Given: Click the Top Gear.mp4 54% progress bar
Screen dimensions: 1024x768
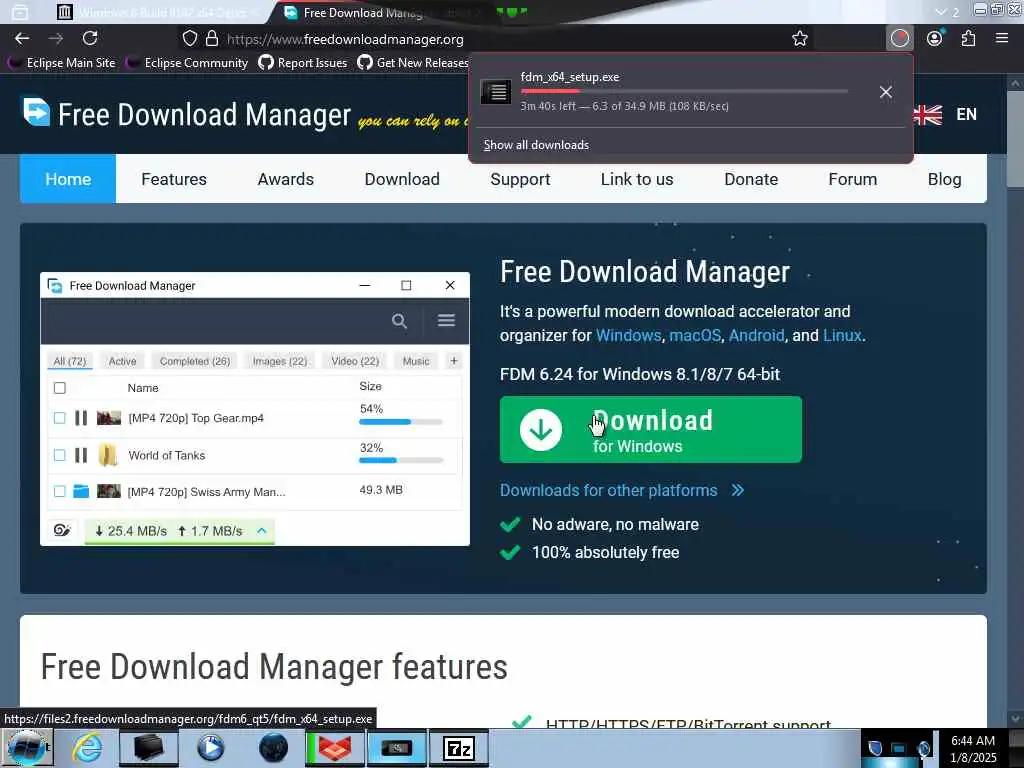Looking at the screenshot, I should [400, 422].
